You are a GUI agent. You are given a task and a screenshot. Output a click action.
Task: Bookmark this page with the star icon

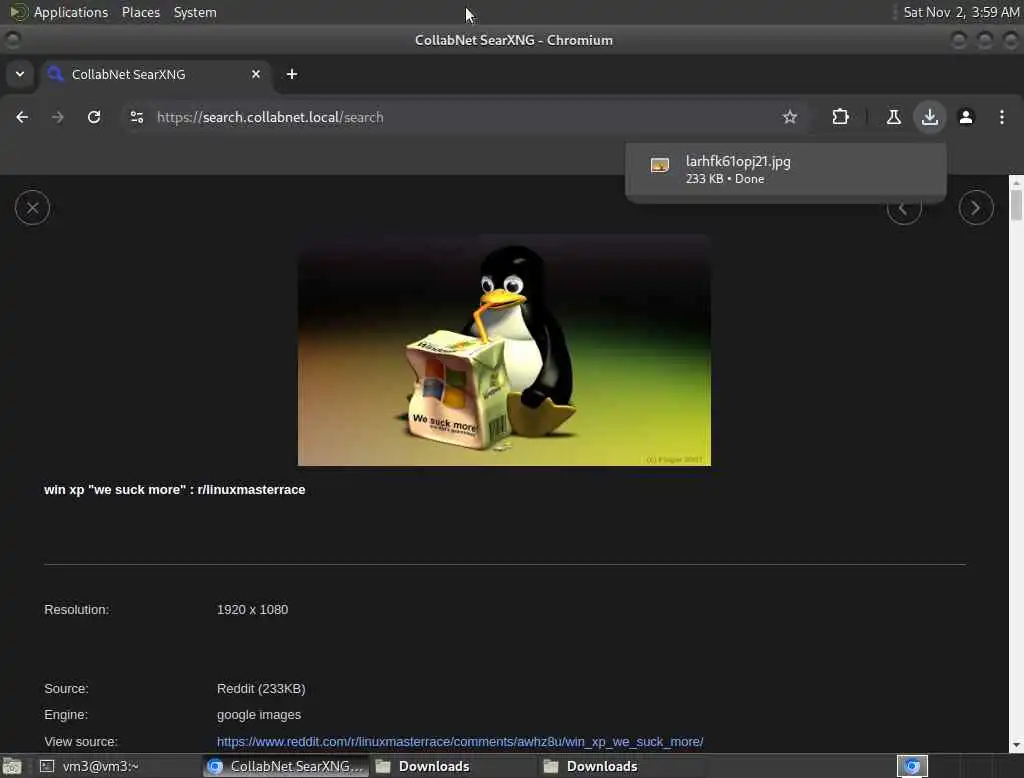coord(790,117)
